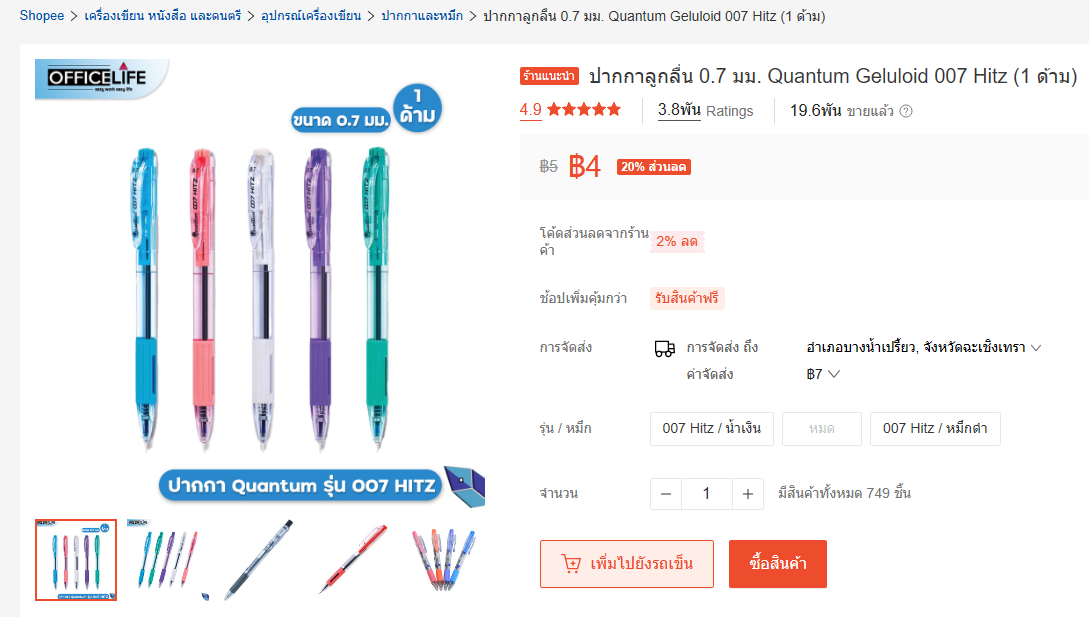Select the 007 Hitz / หมึกดำ option

935,429
